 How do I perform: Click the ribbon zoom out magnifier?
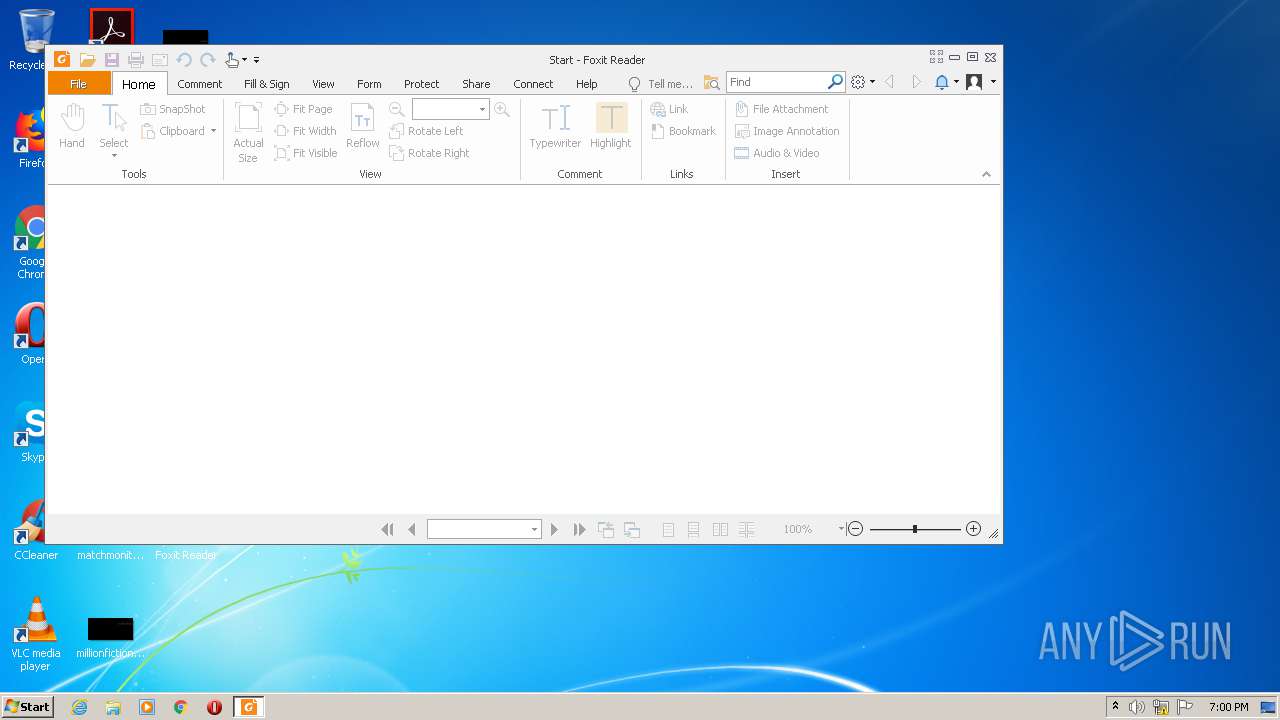(397, 109)
